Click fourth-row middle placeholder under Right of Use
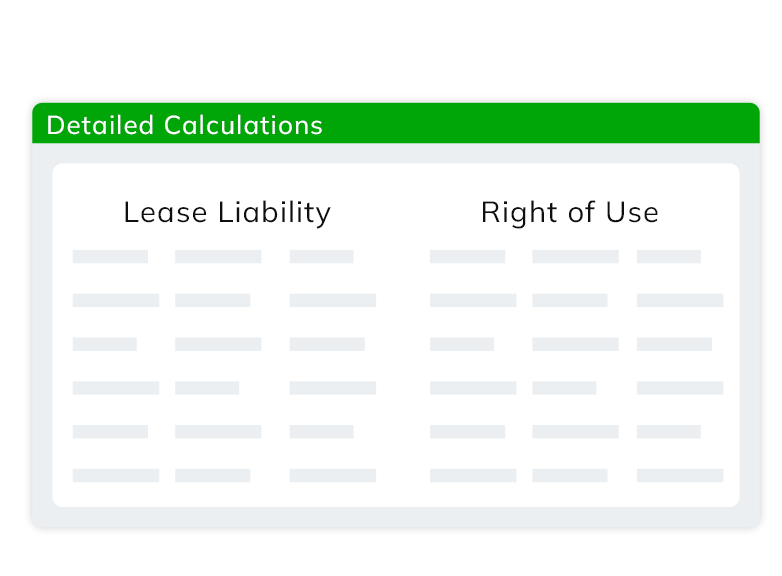 point(564,388)
